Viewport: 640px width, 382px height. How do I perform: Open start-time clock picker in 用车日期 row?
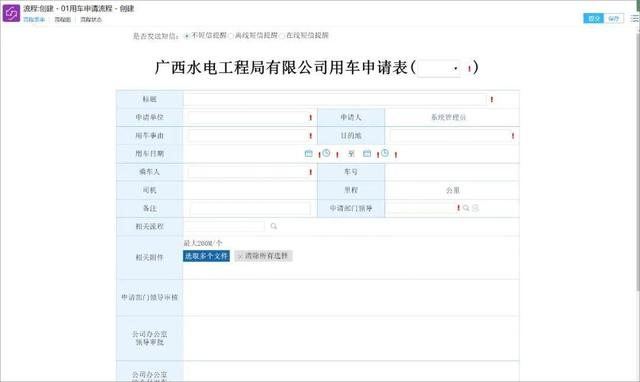click(326, 153)
